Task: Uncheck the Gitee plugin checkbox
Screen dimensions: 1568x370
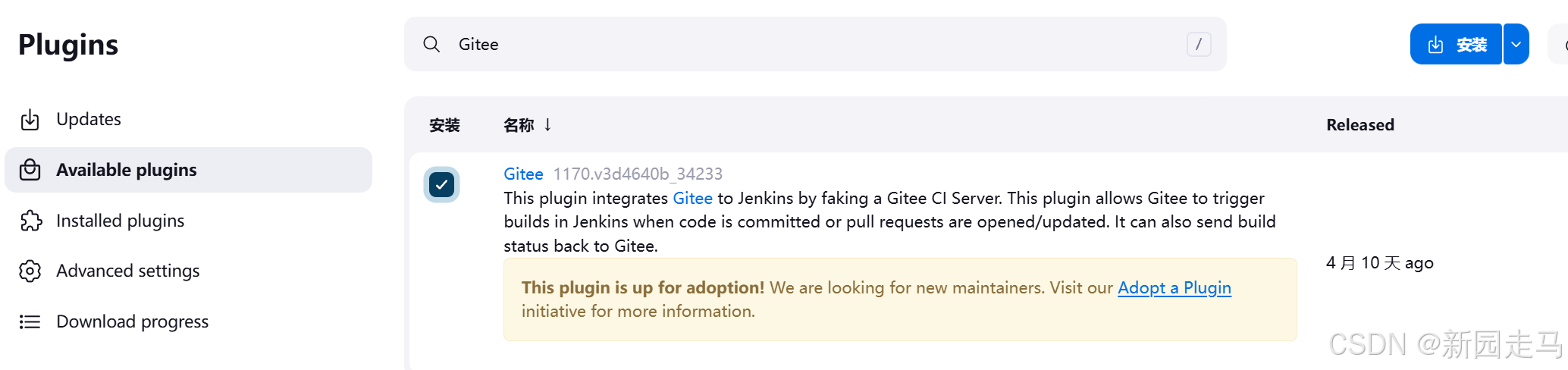Action: coord(441,184)
